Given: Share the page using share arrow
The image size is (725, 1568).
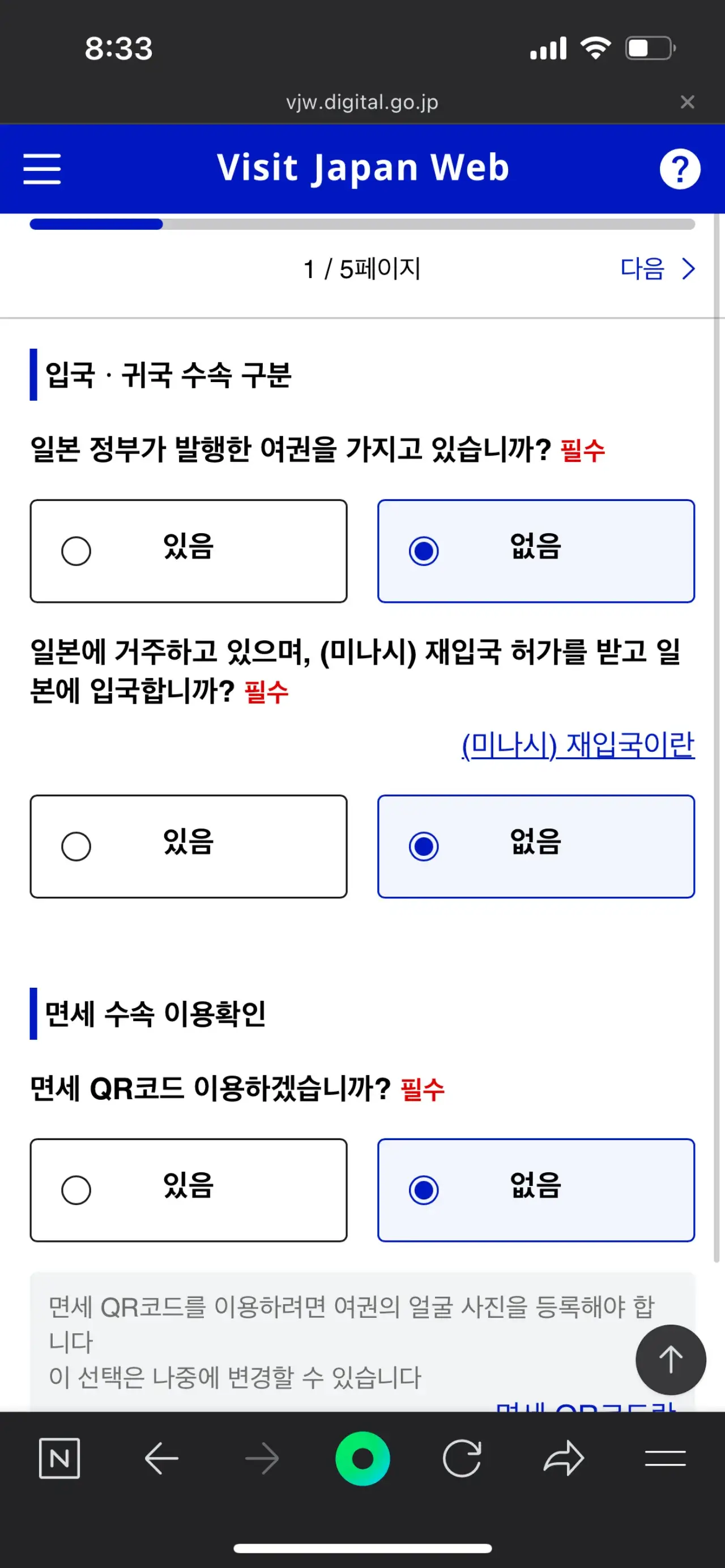Looking at the screenshot, I should [564, 1458].
